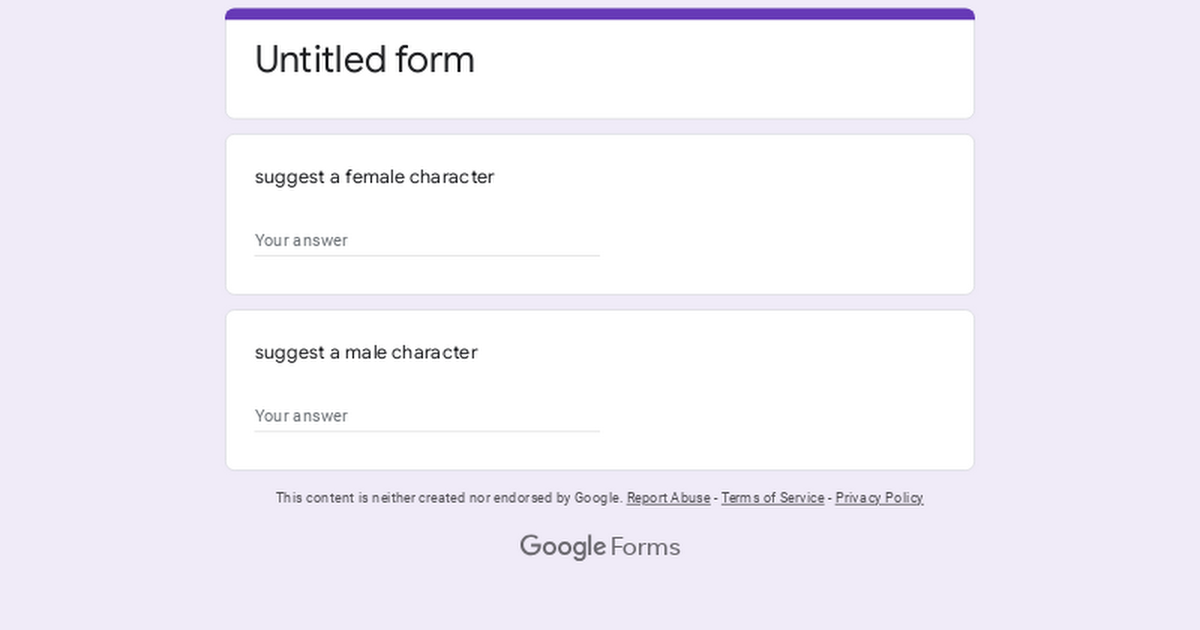Click the word Google in footer logo
This screenshot has width=1200, height=630.
(563, 547)
